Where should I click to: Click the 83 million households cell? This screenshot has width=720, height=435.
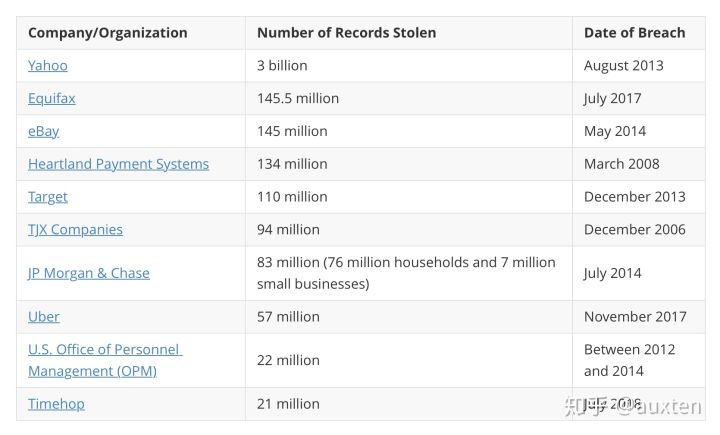point(409,273)
